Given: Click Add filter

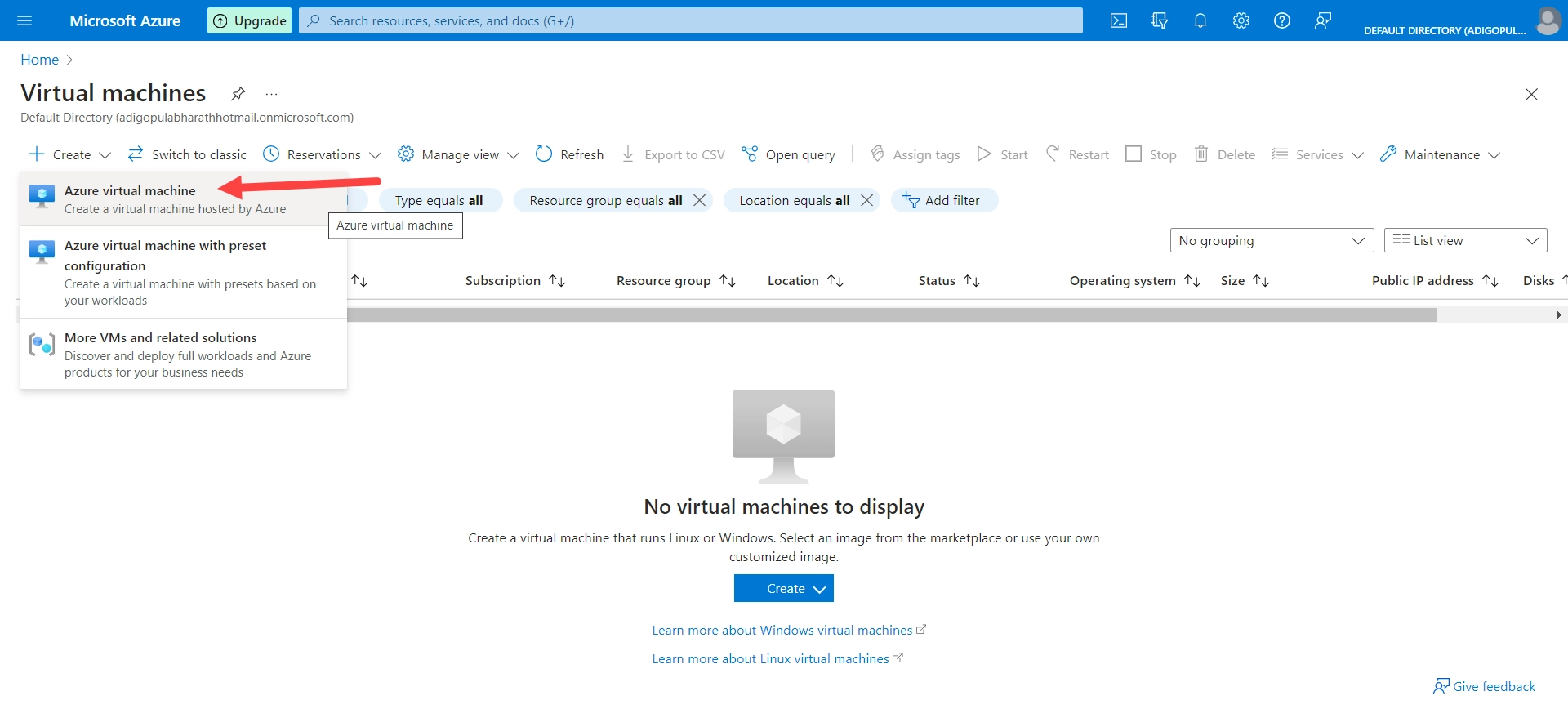Looking at the screenshot, I should click(x=944, y=200).
